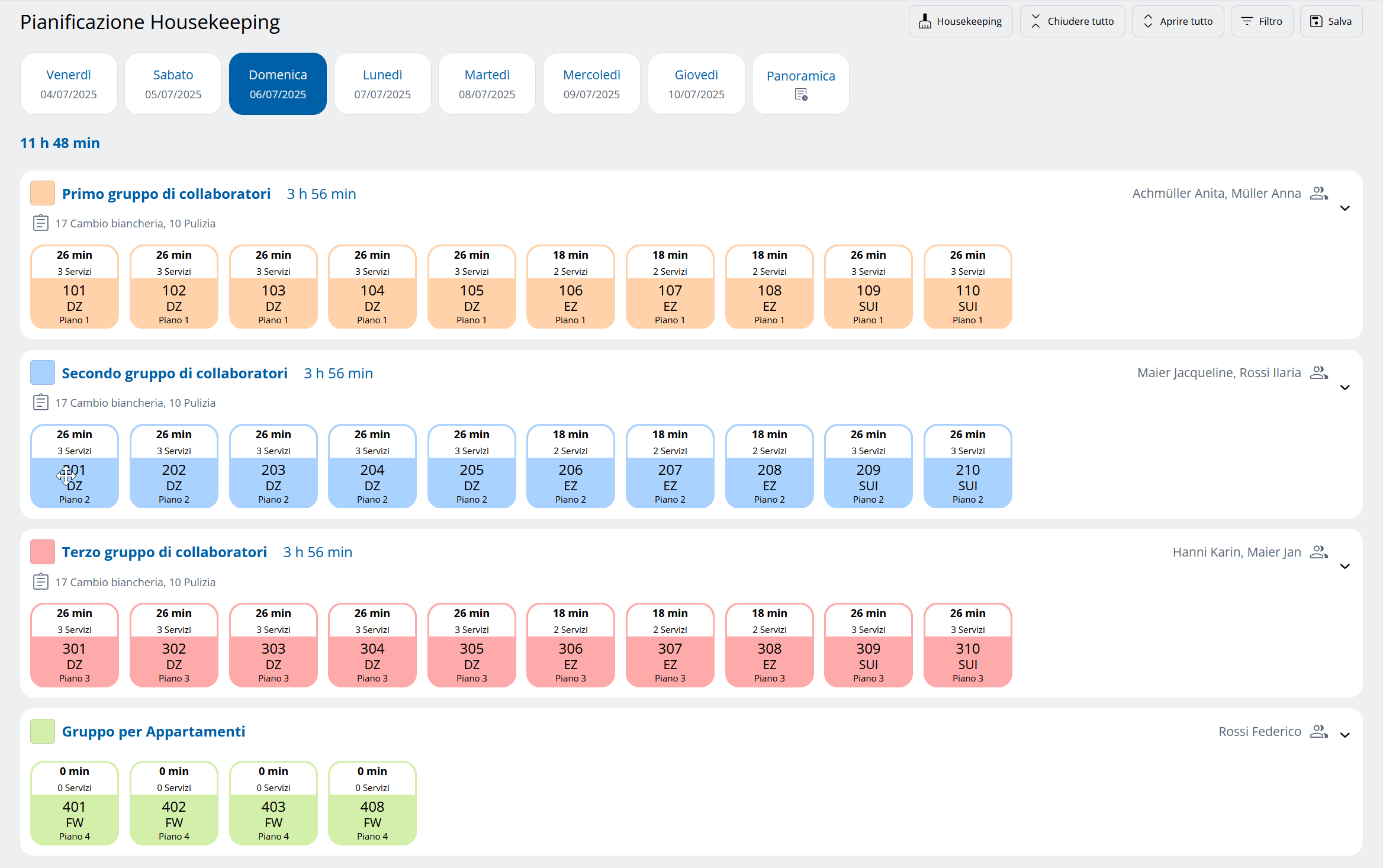1383x868 pixels.
Task: Click the people icon next to Rossi Federico
Action: [x=1318, y=731]
